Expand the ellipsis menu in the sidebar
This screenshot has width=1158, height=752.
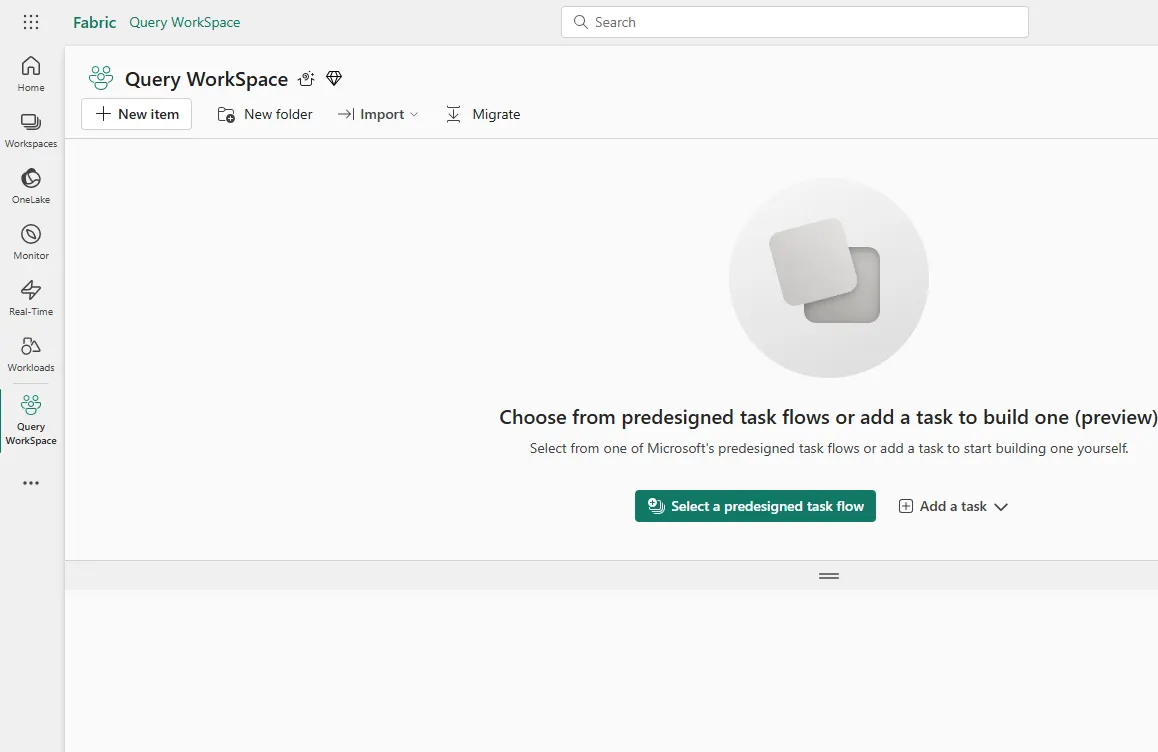pyautogui.click(x=30, y=483)
